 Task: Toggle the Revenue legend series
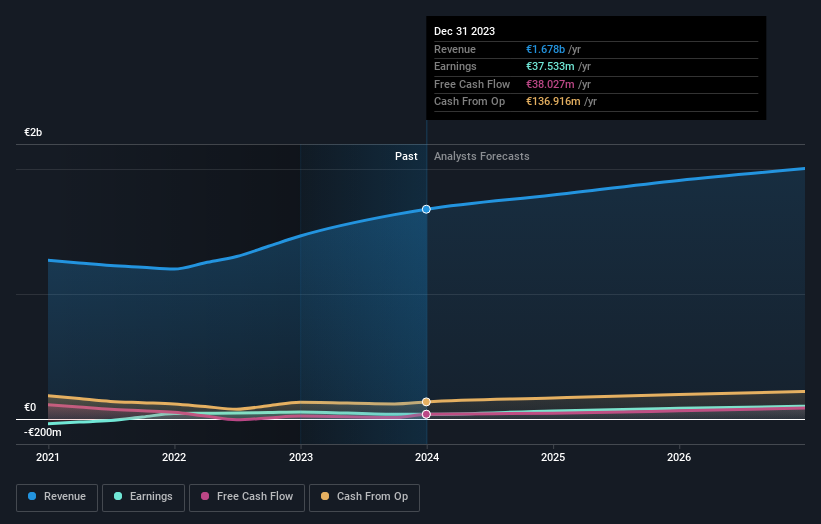click(x=57, y=497)
